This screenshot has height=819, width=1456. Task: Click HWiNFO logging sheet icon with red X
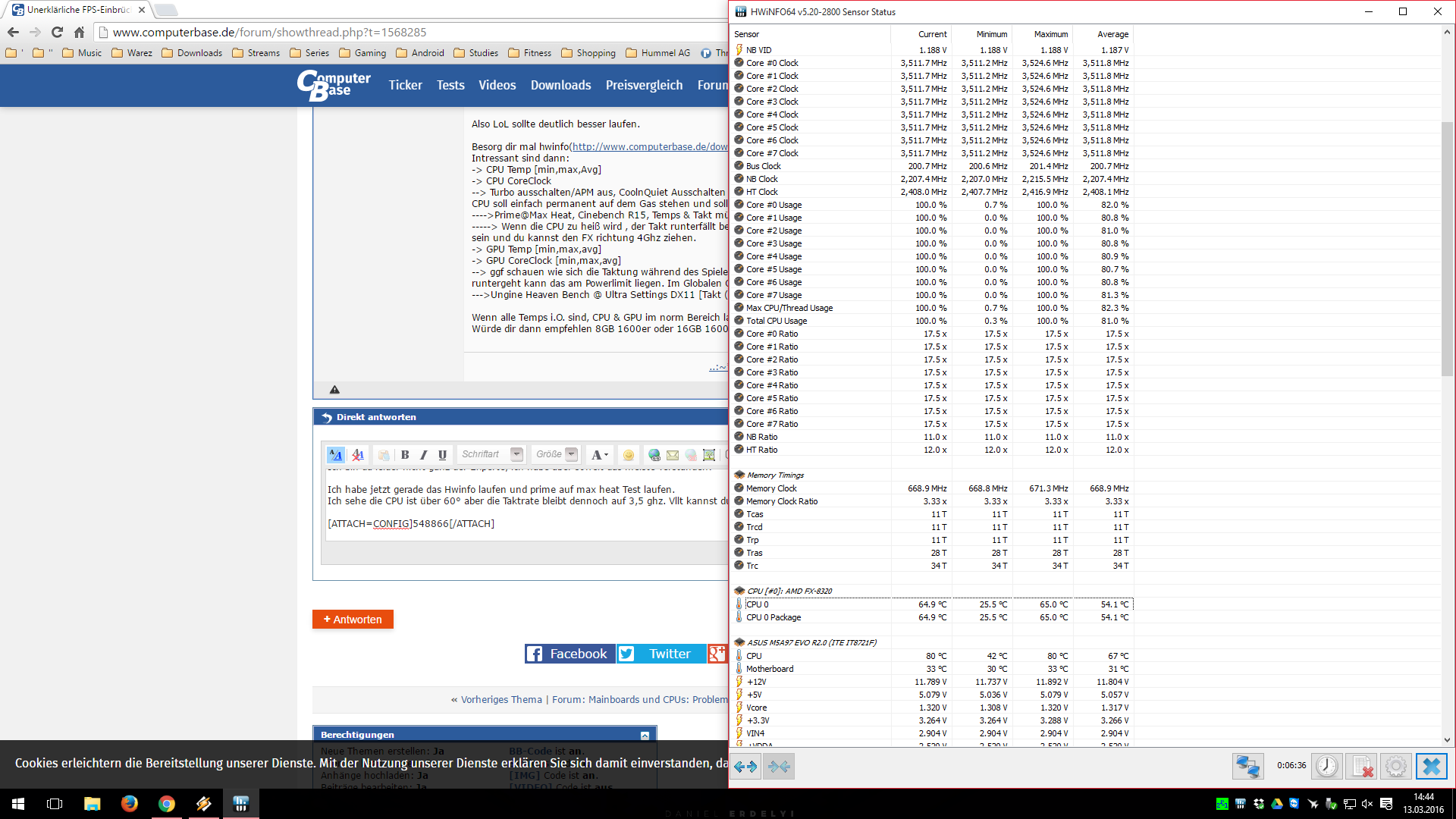(1361, 767)
